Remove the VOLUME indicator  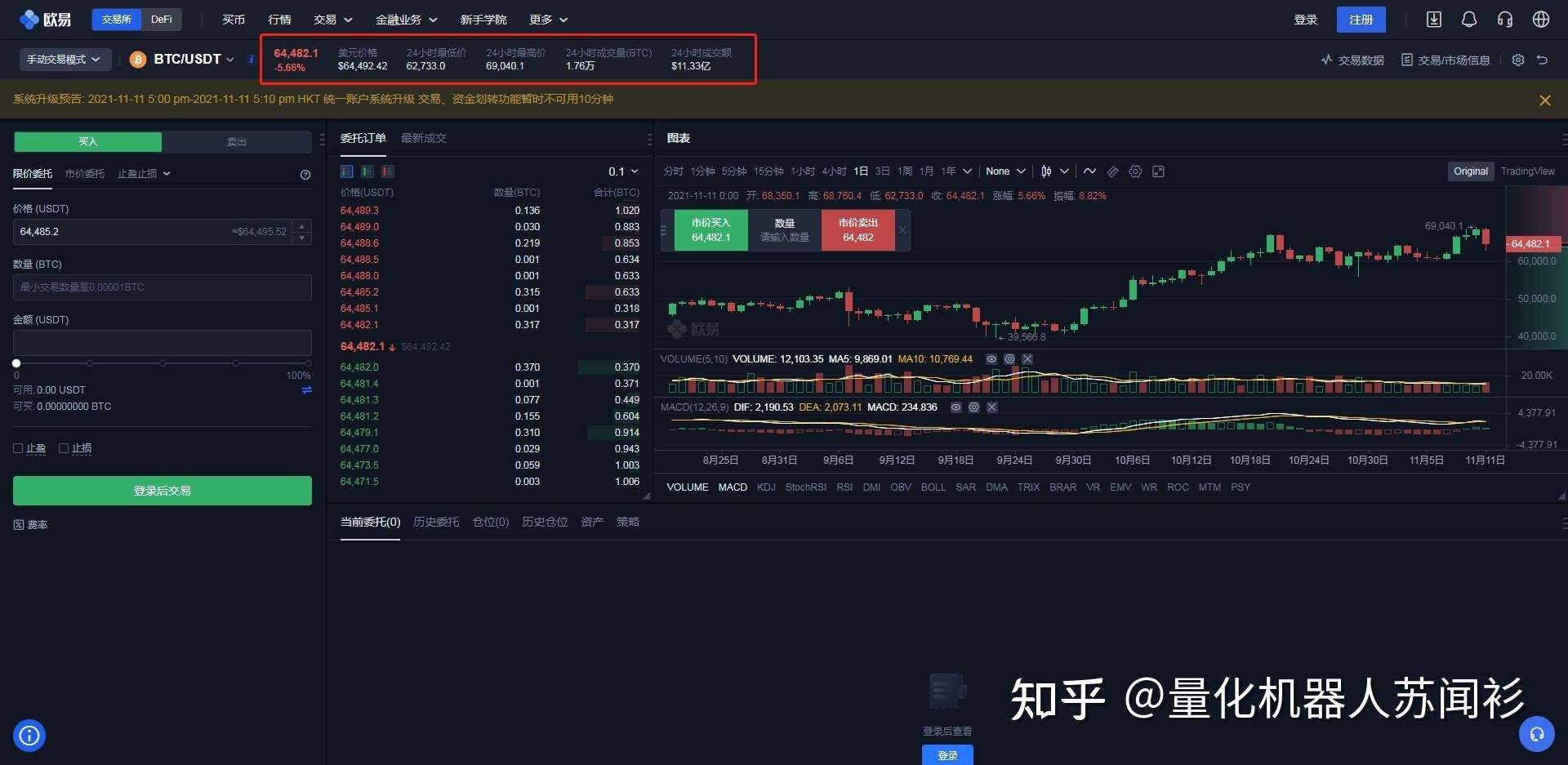[1027, 359]
